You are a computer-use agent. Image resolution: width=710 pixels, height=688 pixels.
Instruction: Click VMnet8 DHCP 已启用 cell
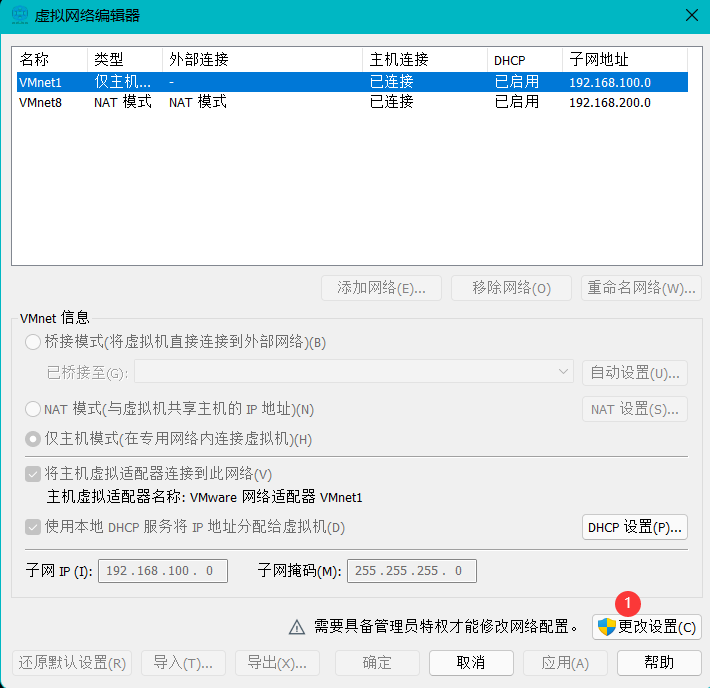click(x=517, y=102)
